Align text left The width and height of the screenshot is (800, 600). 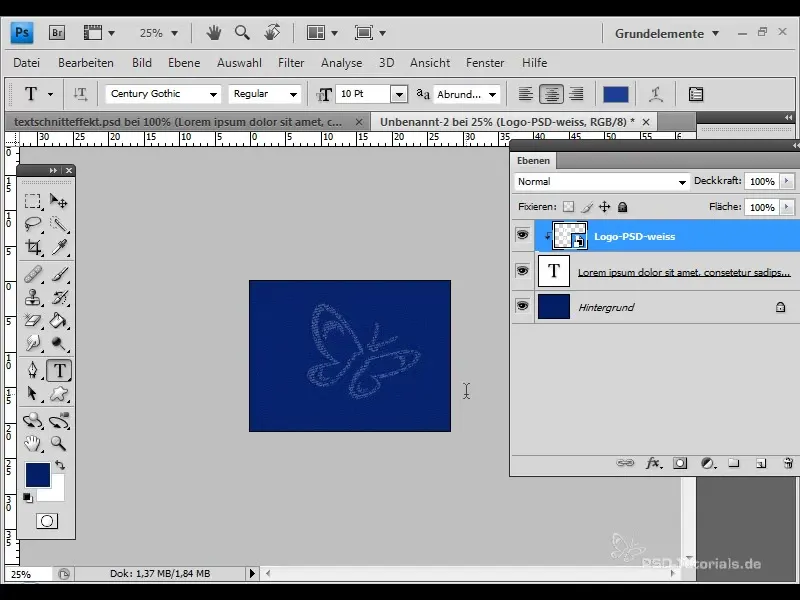(x=526, y=94)
